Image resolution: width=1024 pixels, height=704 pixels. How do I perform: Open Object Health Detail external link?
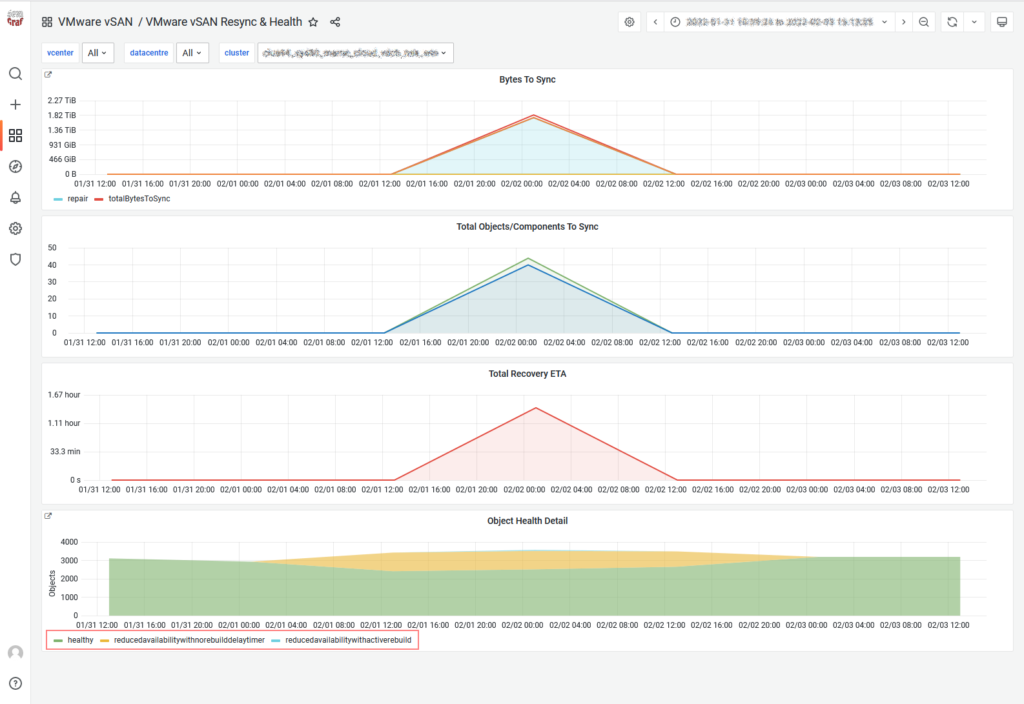tap(47, 515)
